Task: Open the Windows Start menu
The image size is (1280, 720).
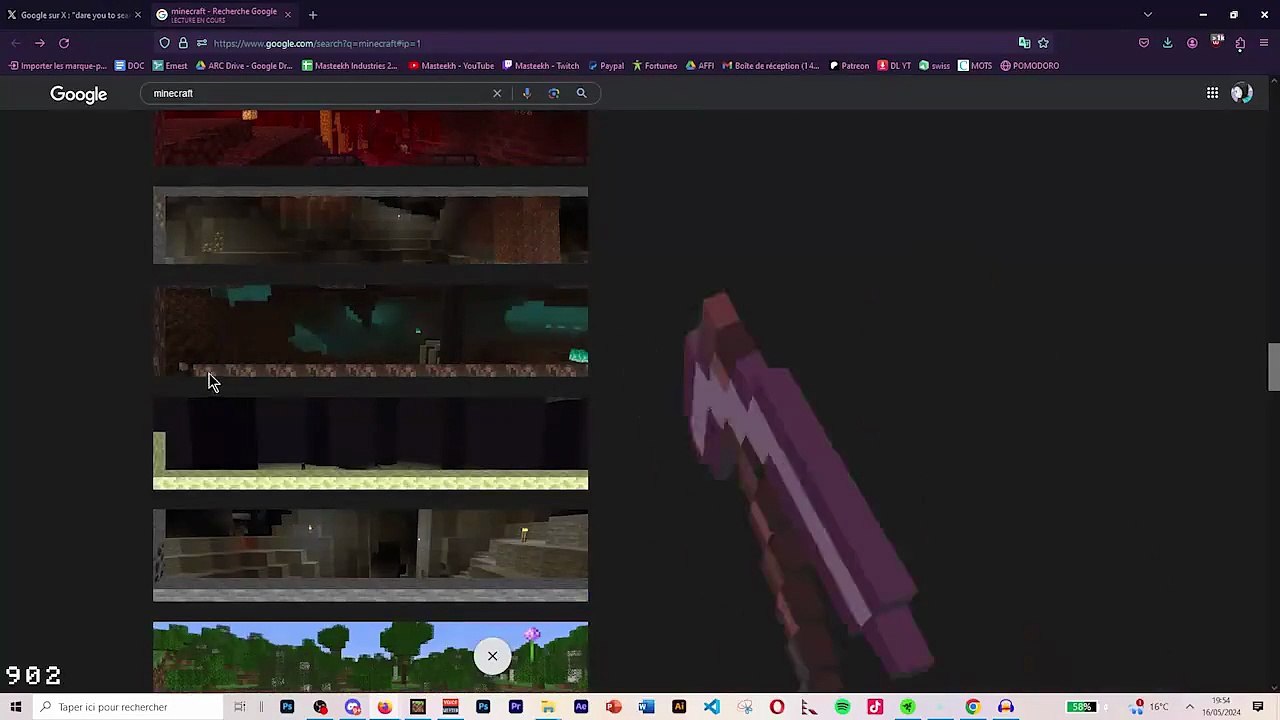Action: tap(16, 707)
